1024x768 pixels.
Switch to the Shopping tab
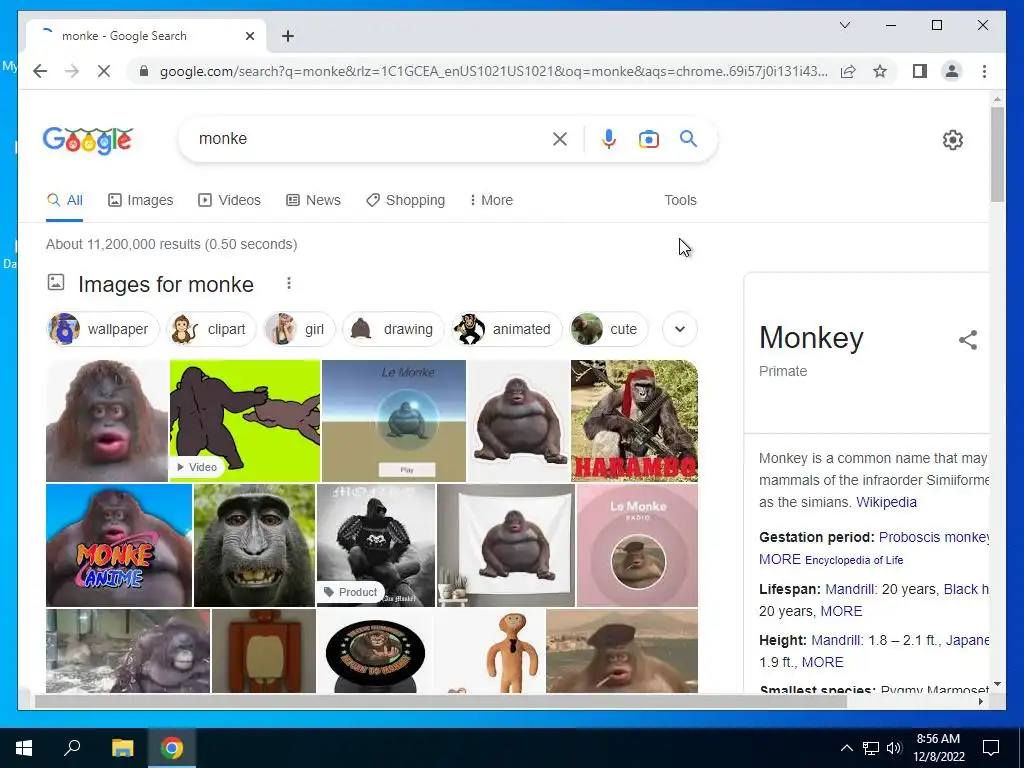tap(406, 200)
